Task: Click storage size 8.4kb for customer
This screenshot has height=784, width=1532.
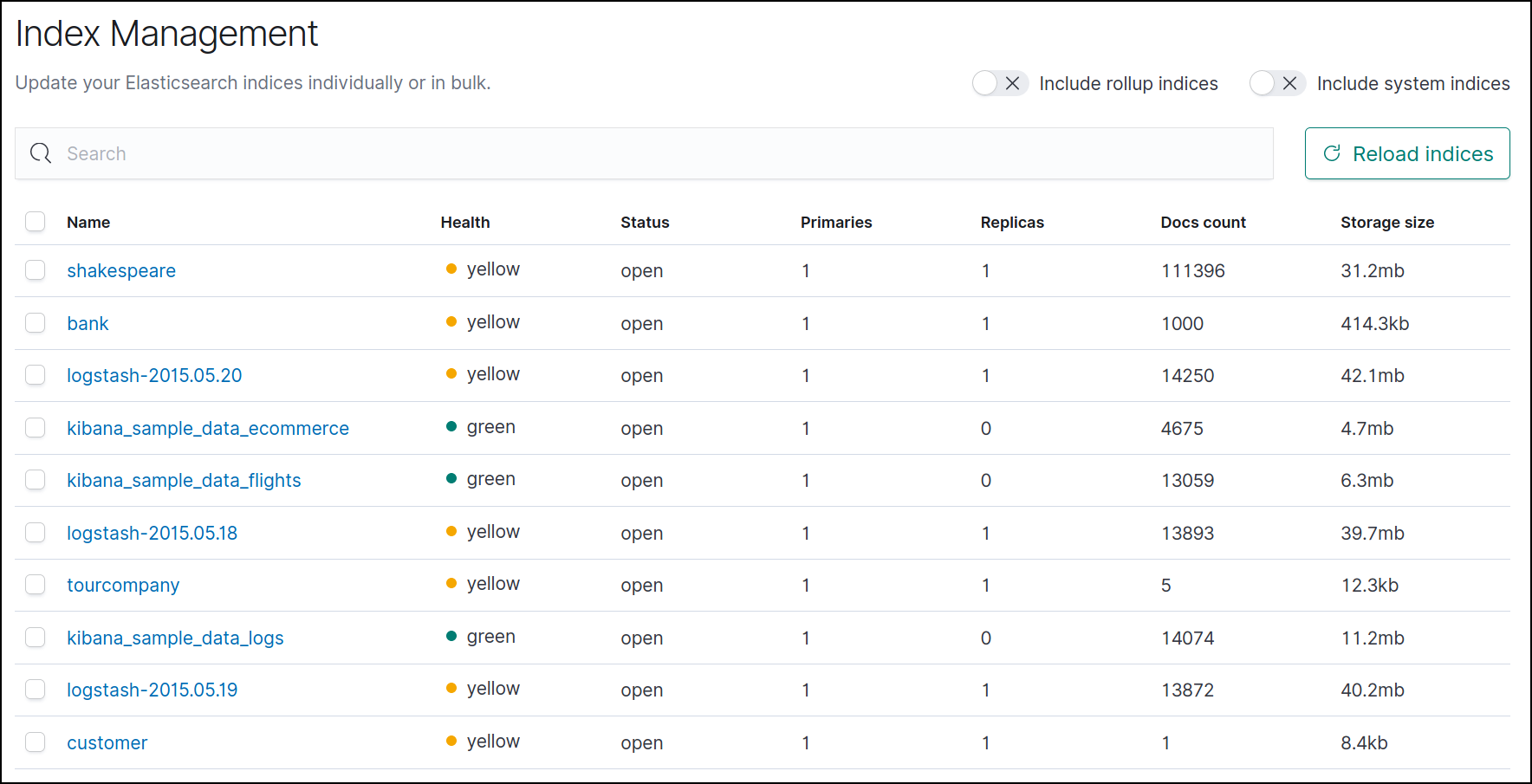Action: (x=1365, y=742)
